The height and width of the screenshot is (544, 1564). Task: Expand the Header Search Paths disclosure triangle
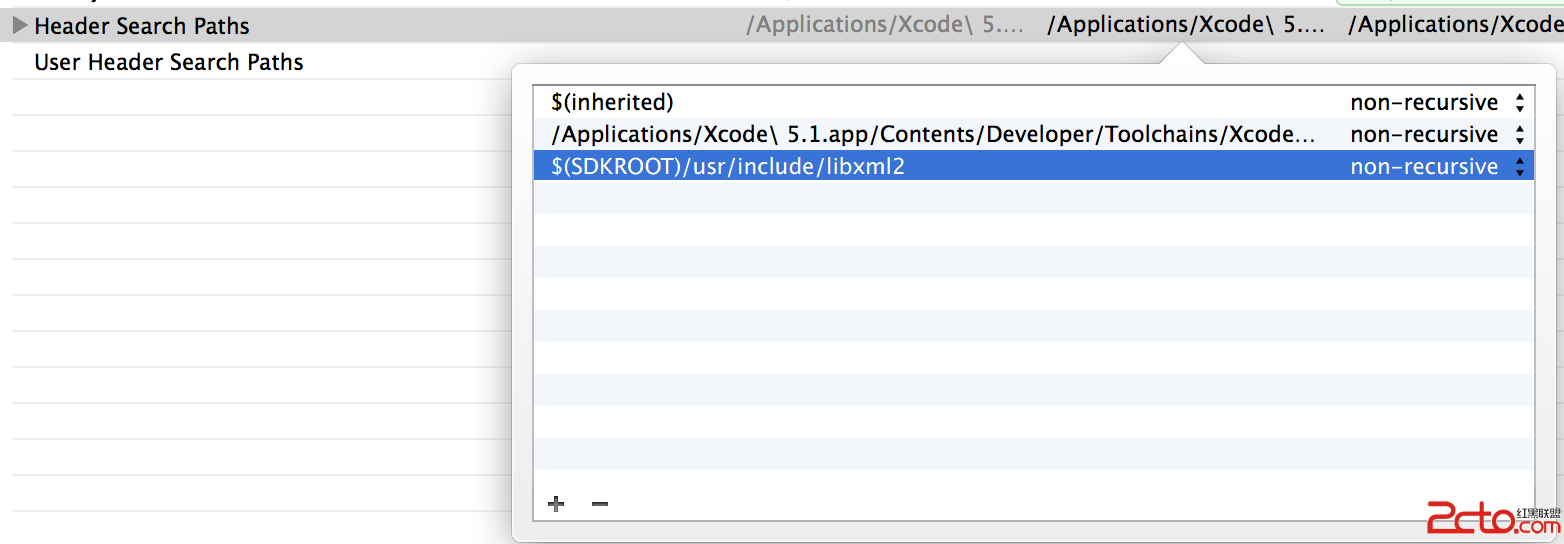point(20,26)
